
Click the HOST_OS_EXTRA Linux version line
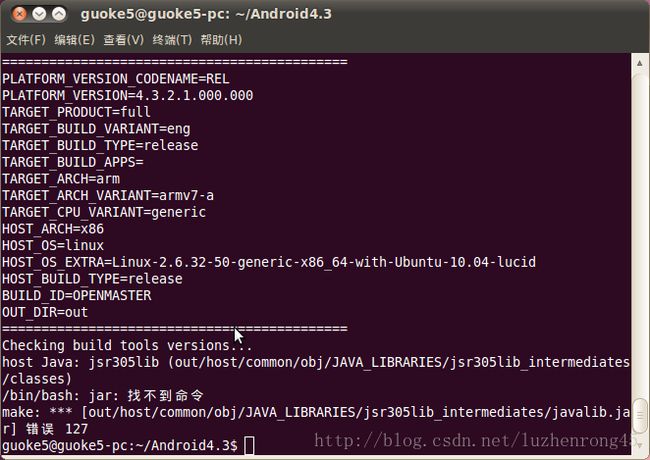point(269,262)
